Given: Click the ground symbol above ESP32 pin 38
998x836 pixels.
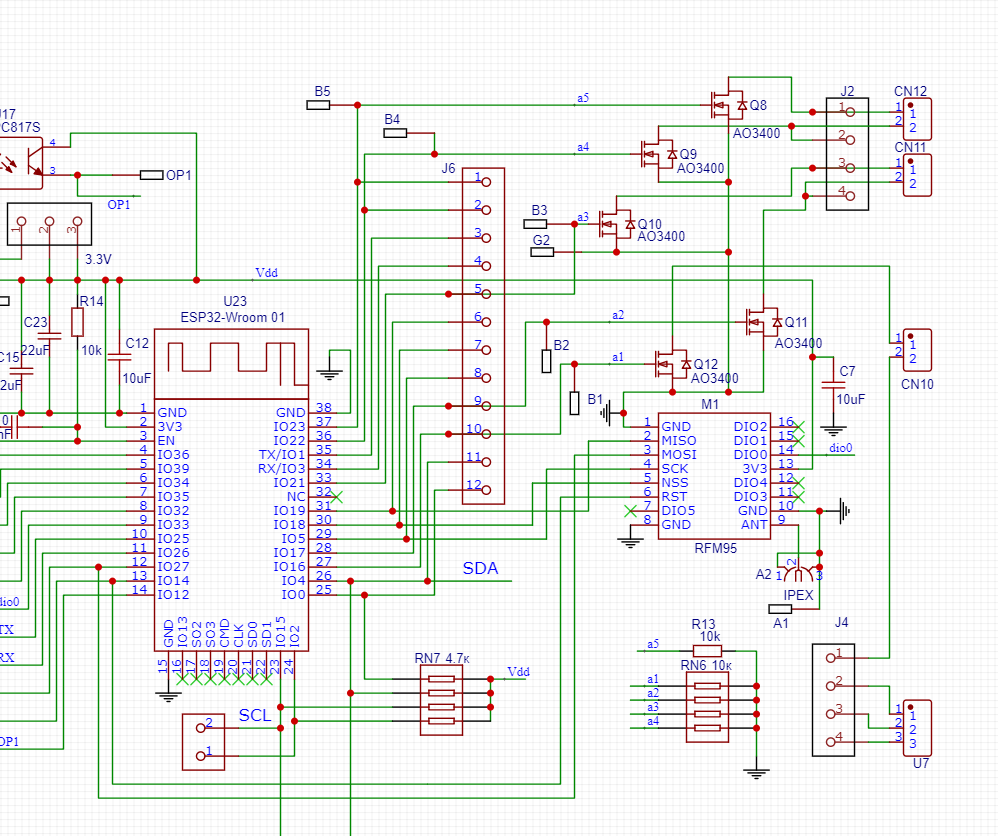Looking at the screenshot, I should (x=329, y=374).
